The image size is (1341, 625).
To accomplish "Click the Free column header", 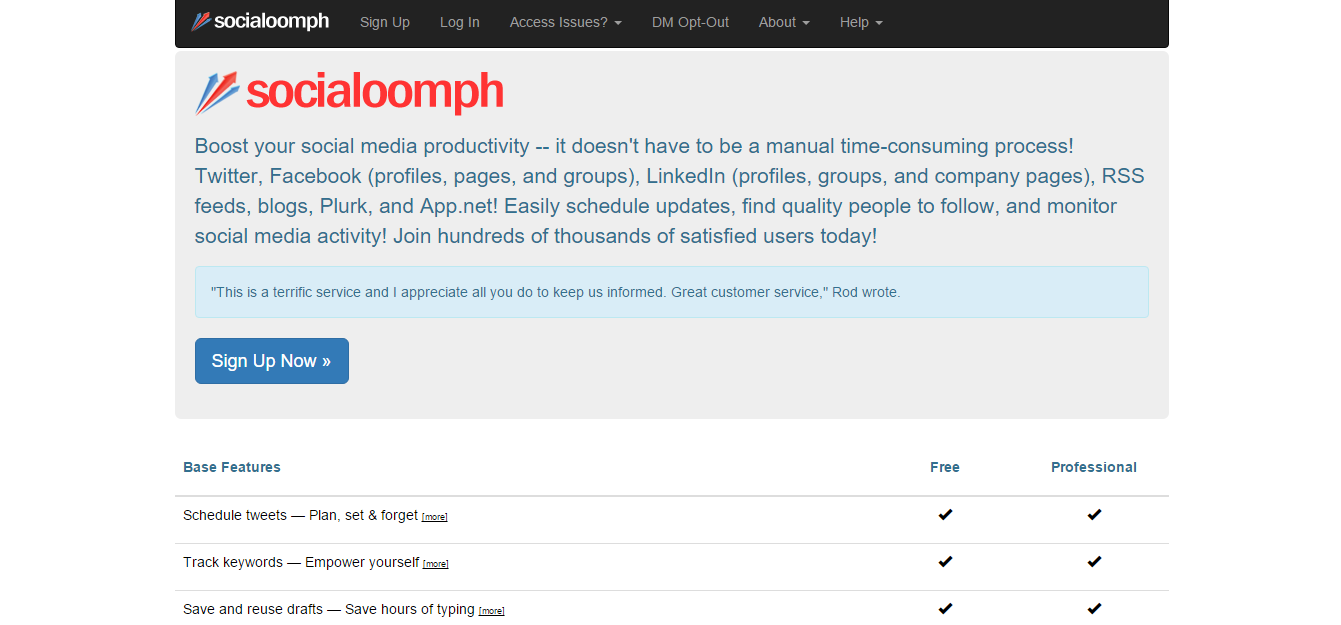I will [x=945, y=467].
